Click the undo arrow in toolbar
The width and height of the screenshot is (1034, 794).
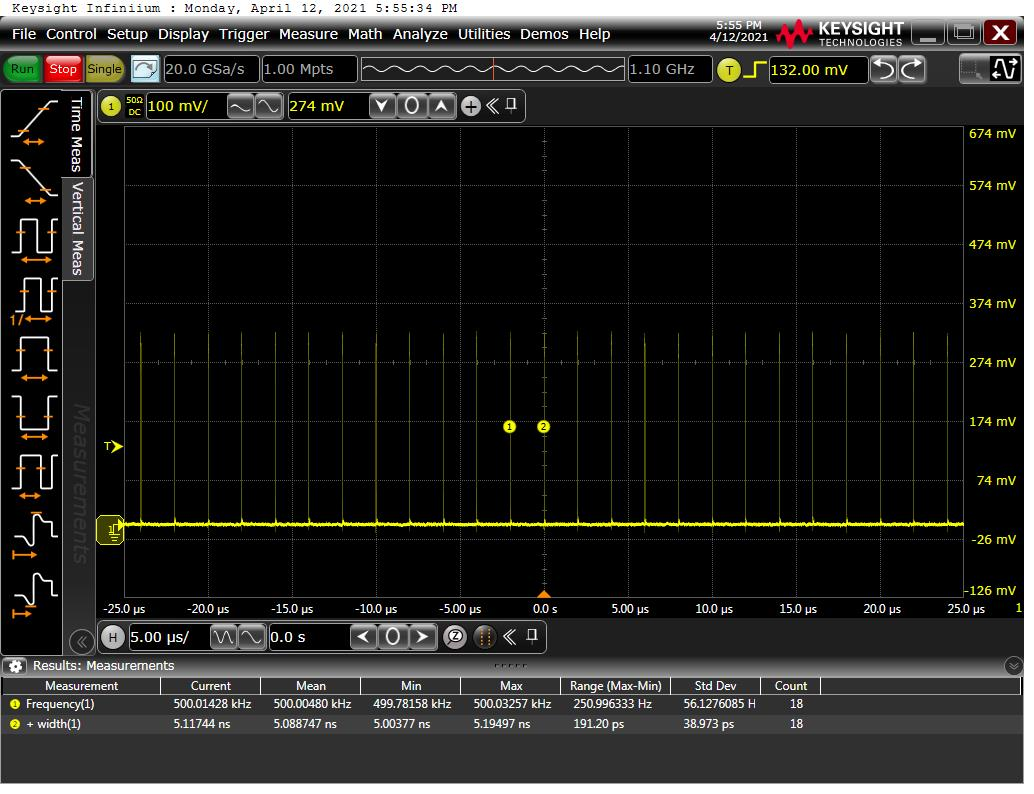tap(883, 69)
